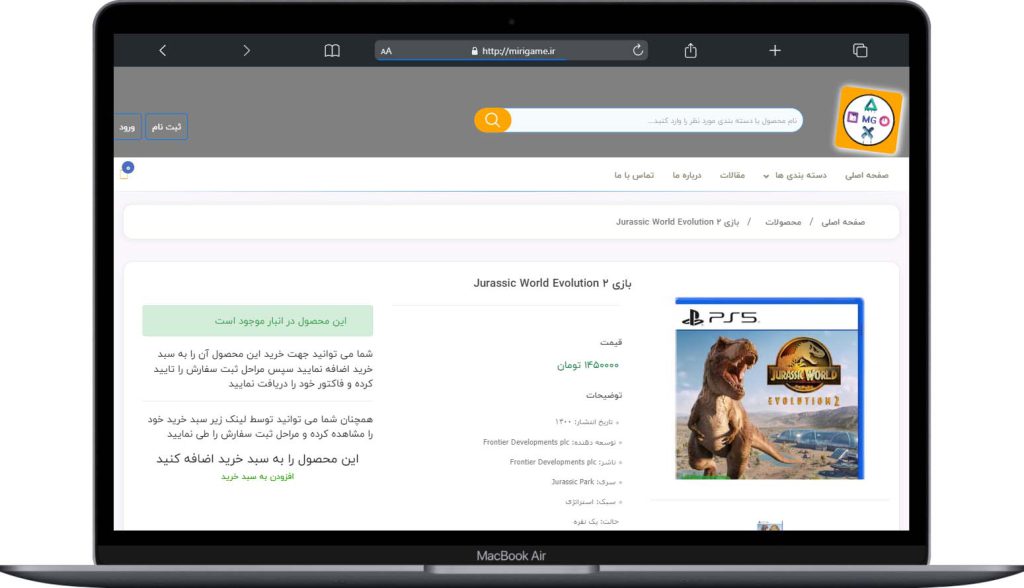Open the AA reader text size menu
The width and height of the screenshot is (1024, 588).
click(x=387, y=51)
